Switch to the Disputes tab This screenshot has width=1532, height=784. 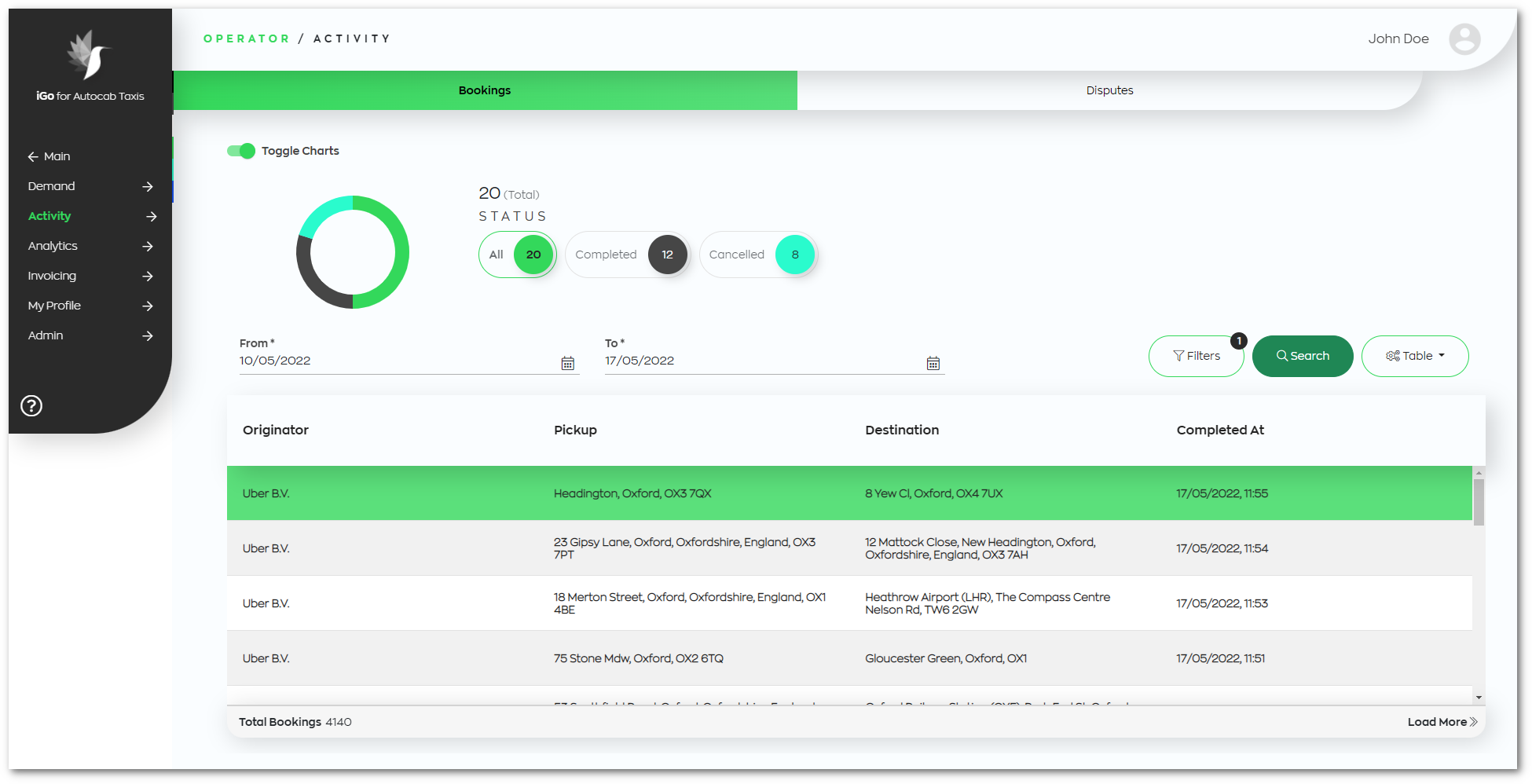1109,90
